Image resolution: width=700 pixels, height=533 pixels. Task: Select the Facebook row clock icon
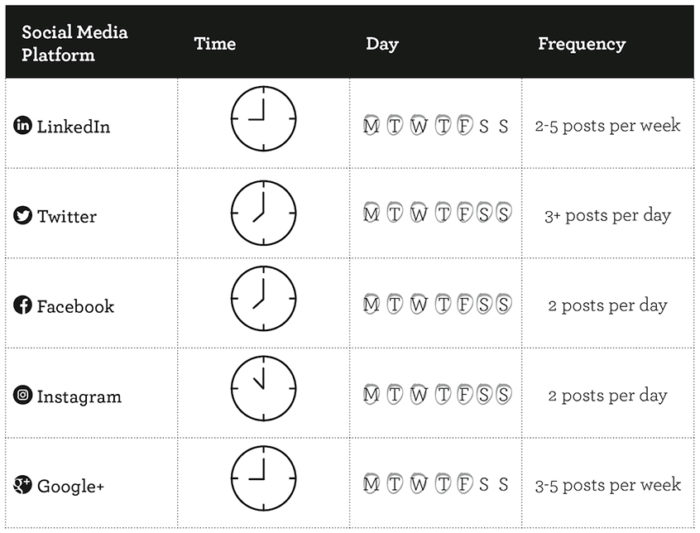(263, 298)
